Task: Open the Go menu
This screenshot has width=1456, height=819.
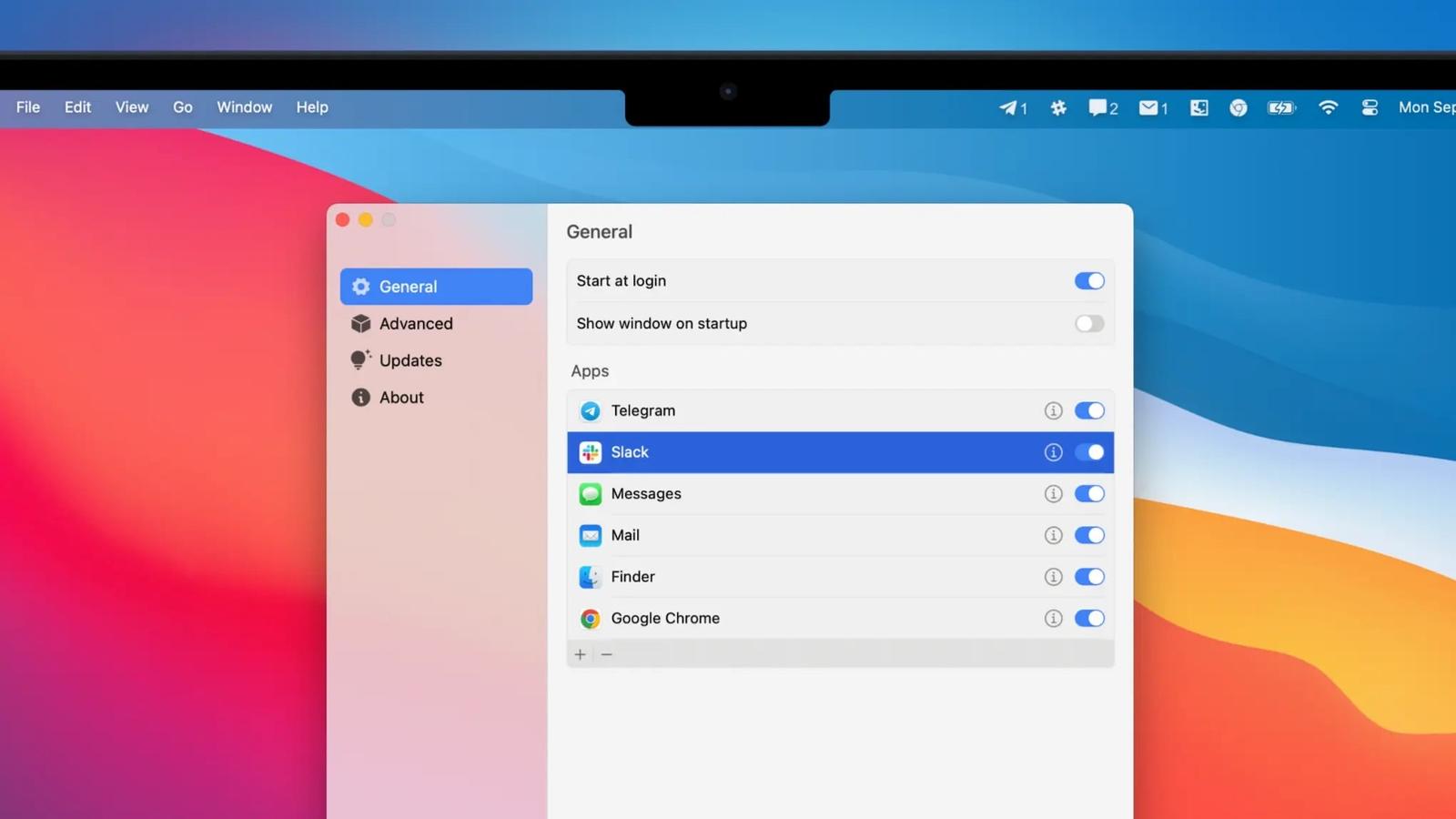Action: [x=183, y=107]
